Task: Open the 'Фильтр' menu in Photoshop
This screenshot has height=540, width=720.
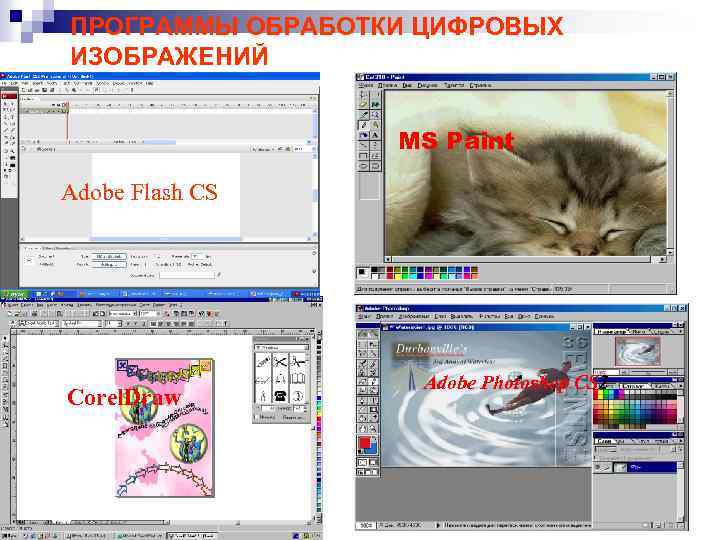Action: (490, 316)
